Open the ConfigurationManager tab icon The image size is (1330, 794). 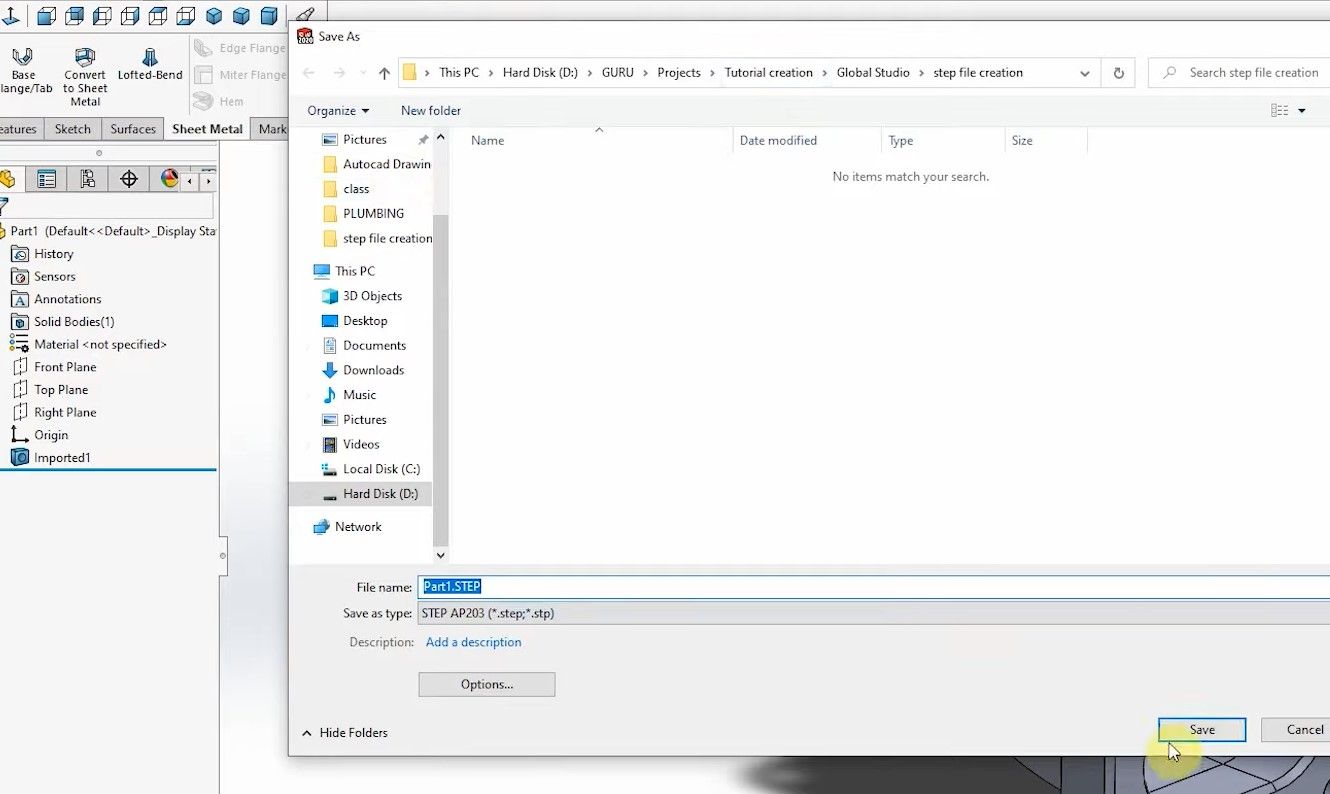[88, 179]
